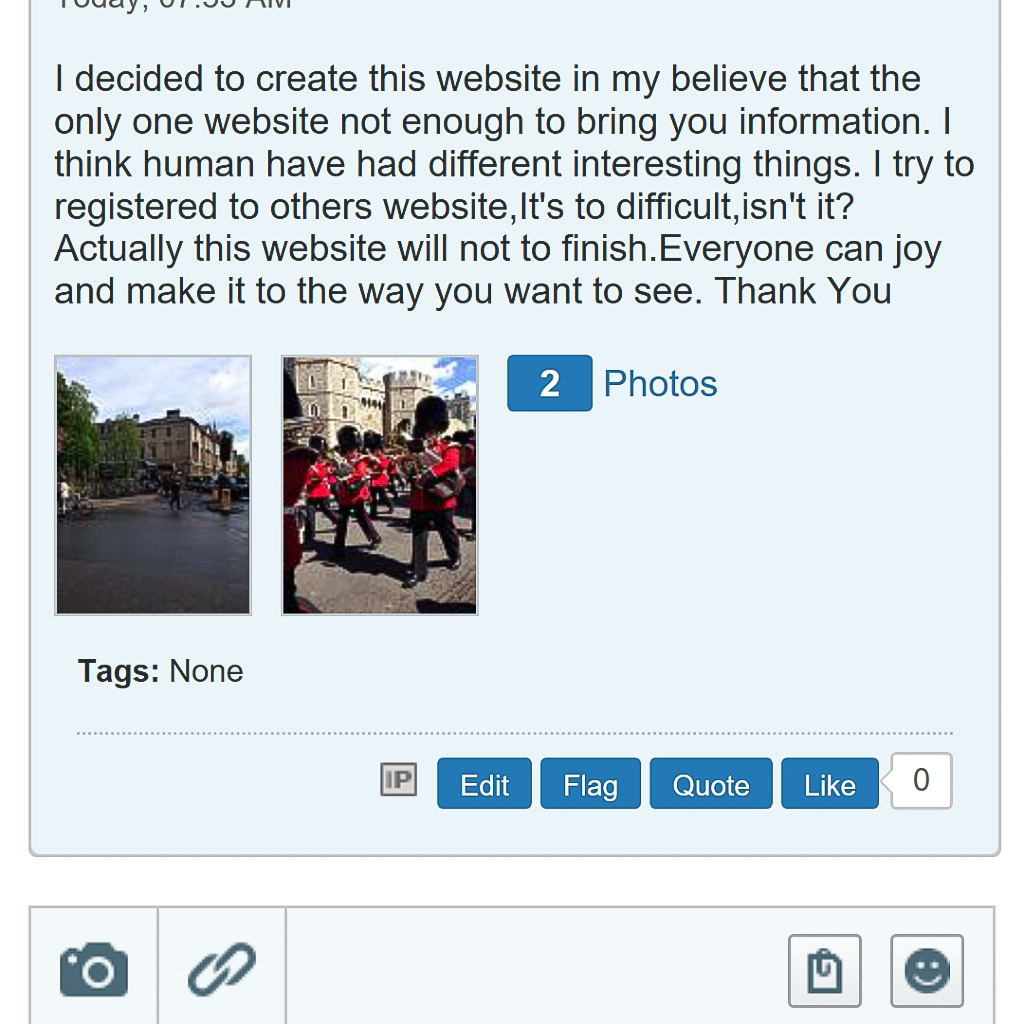Open the street scene photo thumbnail
The width and height of the screenshot is (1024, 1024).
[153, 485]
